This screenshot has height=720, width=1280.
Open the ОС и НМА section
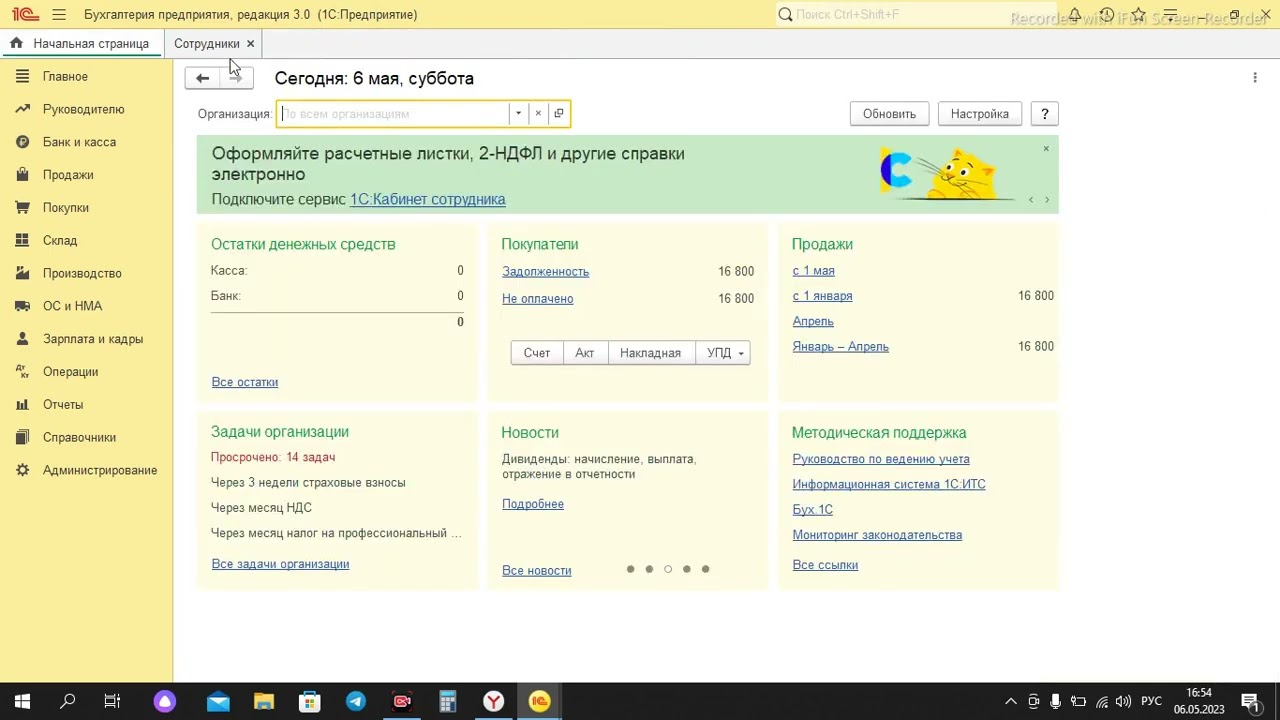72,306
